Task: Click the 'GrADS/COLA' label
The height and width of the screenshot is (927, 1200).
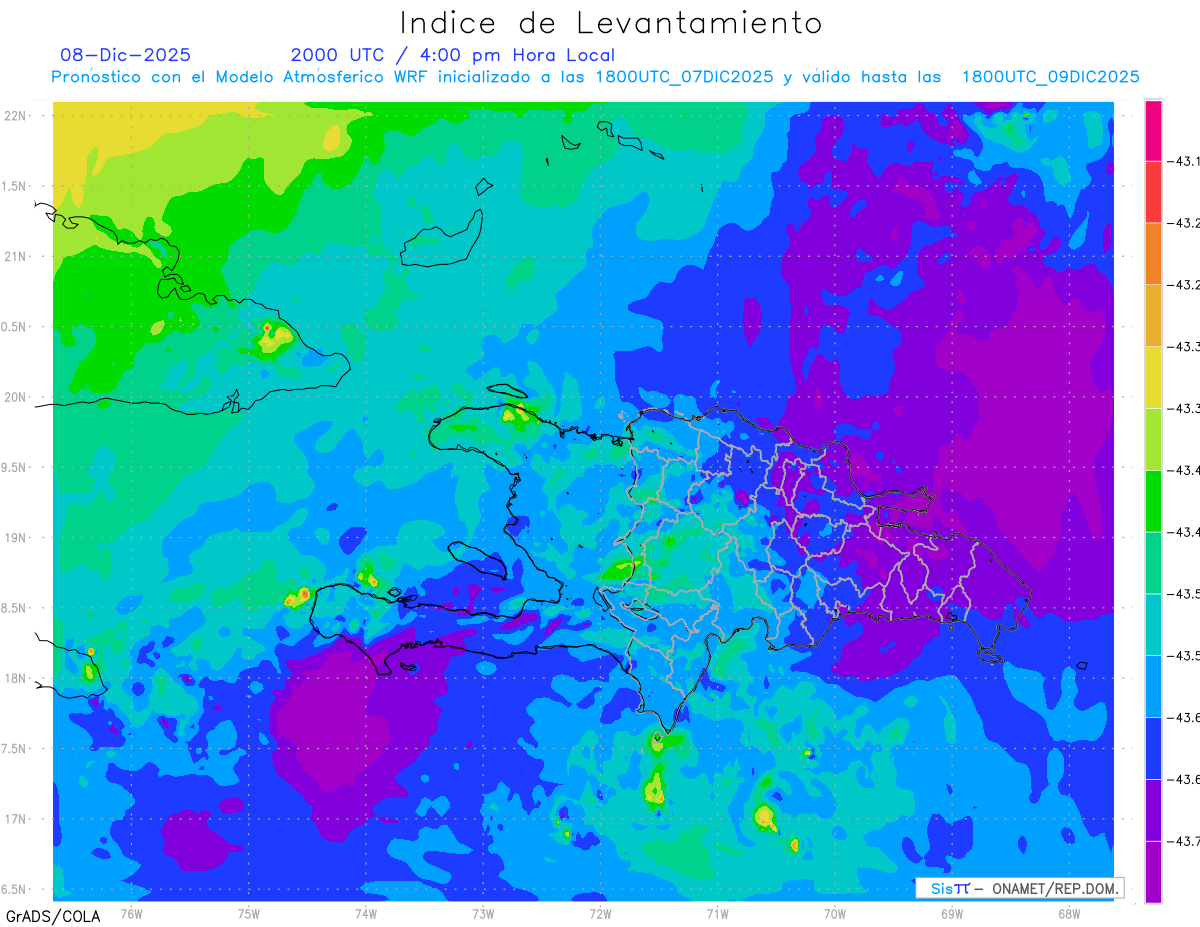Action: click(x=53, y=916)
